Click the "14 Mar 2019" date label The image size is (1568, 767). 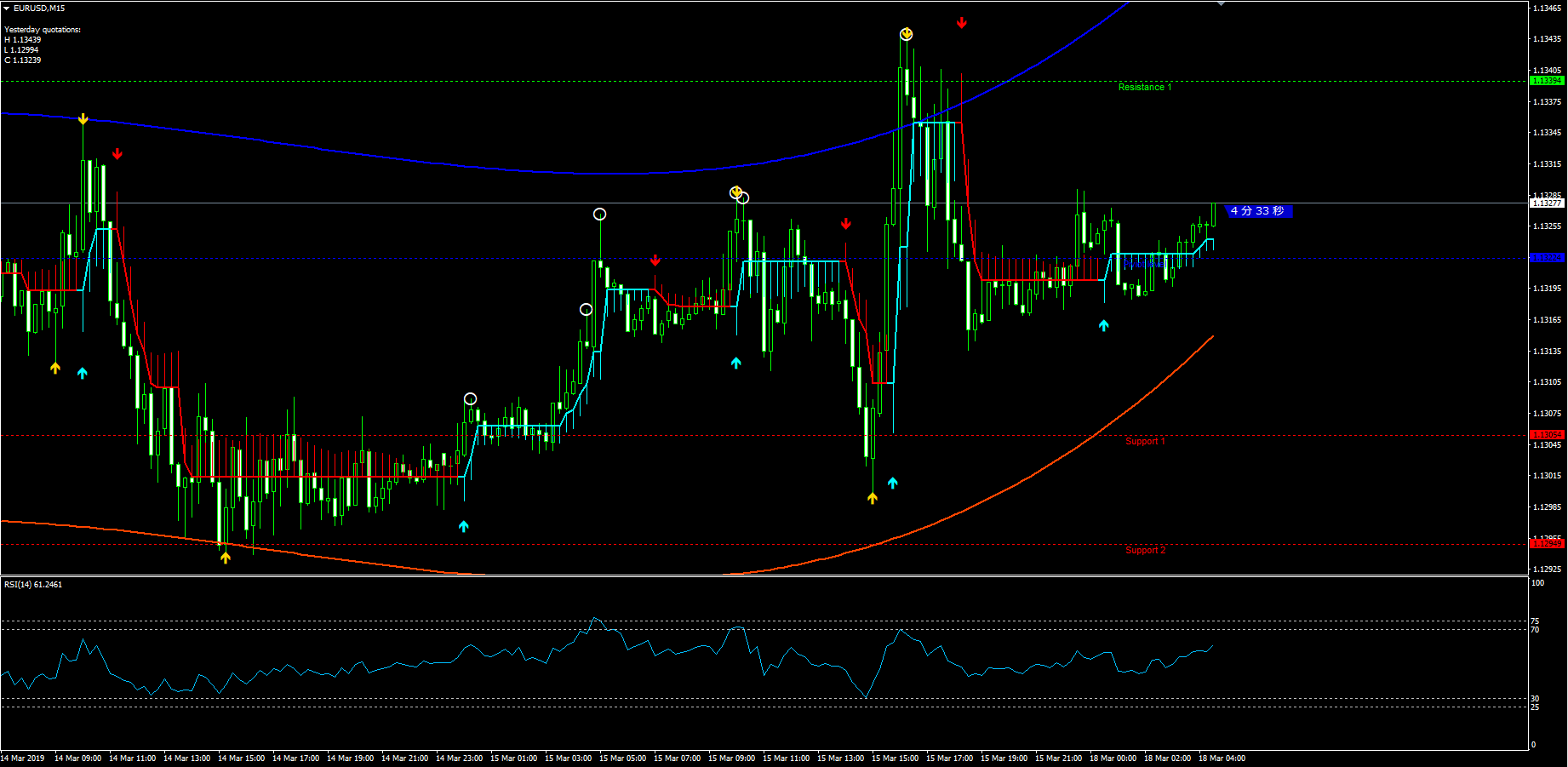23,758
